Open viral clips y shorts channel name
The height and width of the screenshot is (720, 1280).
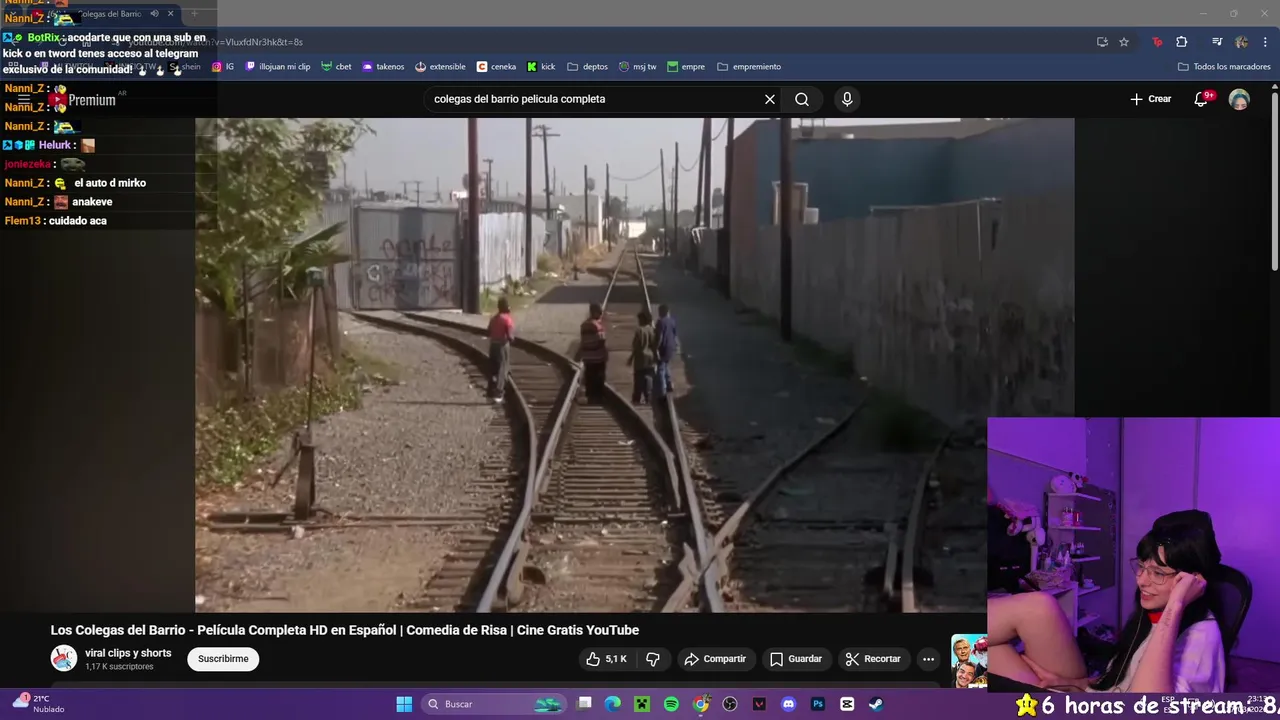(128, 653)
